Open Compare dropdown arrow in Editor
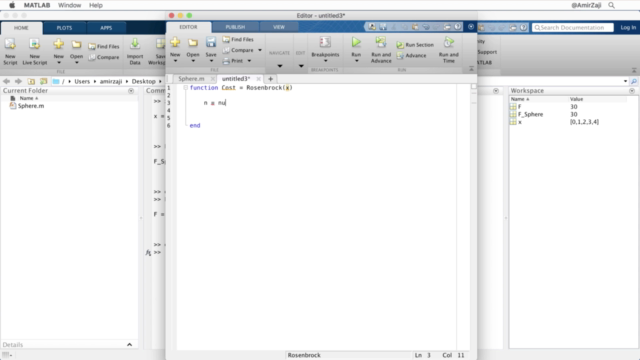 coord(260,50)
